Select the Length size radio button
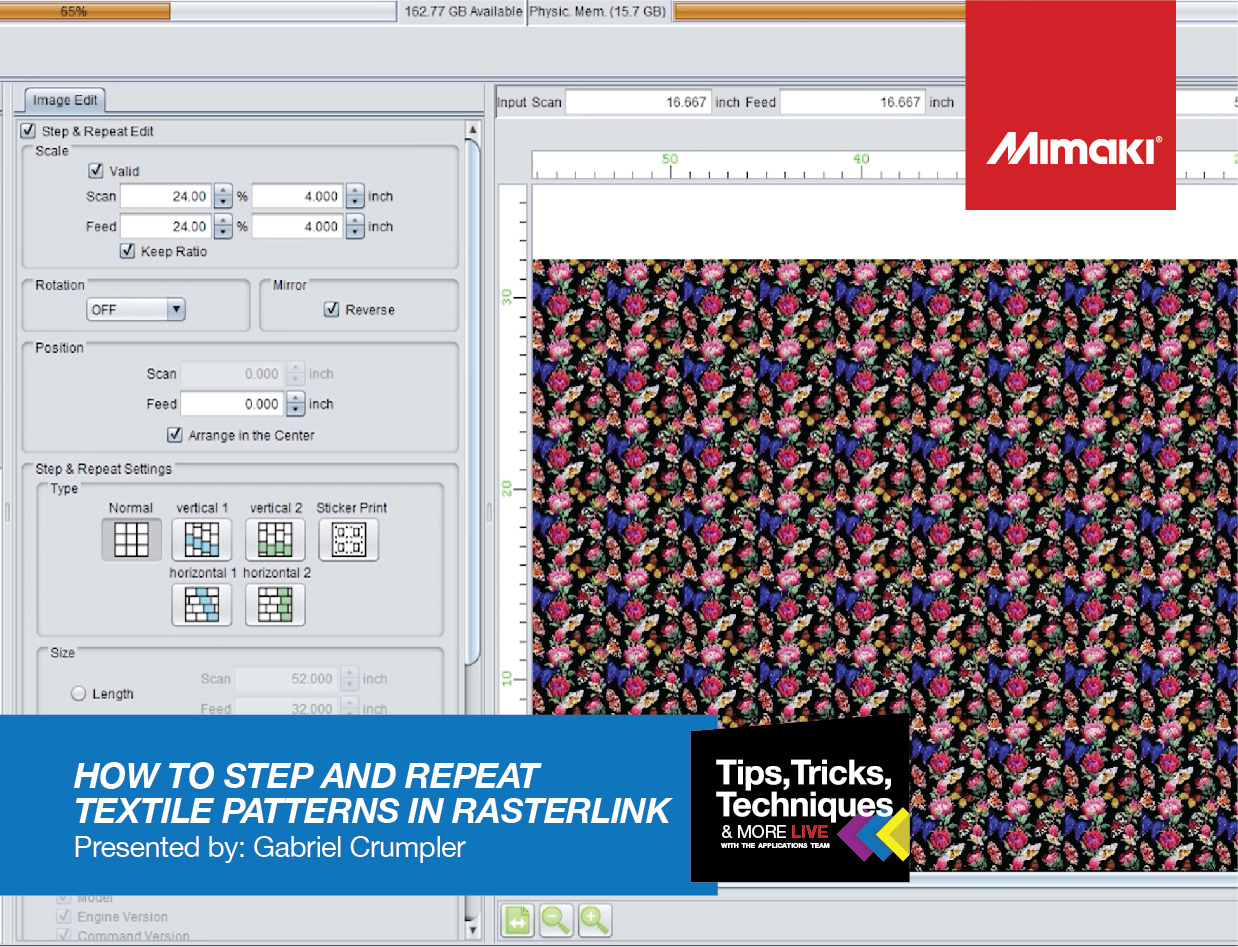Screen dimensions: 1238x947 pos(78,694)
